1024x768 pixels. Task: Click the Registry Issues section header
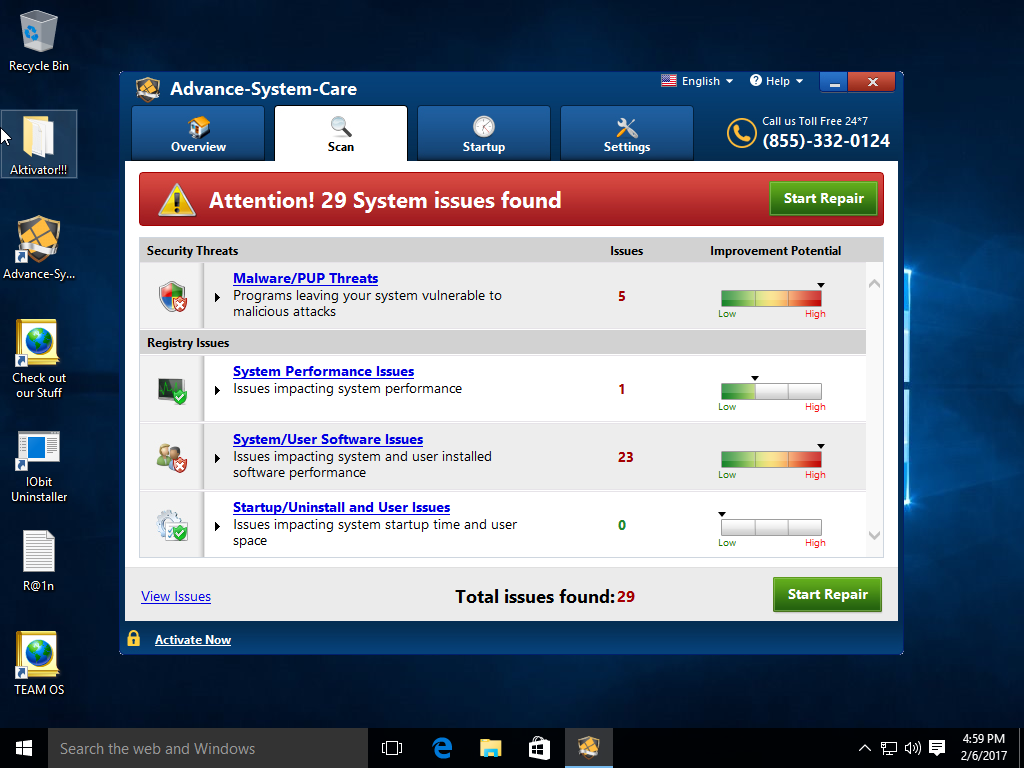tap(188, 343)
